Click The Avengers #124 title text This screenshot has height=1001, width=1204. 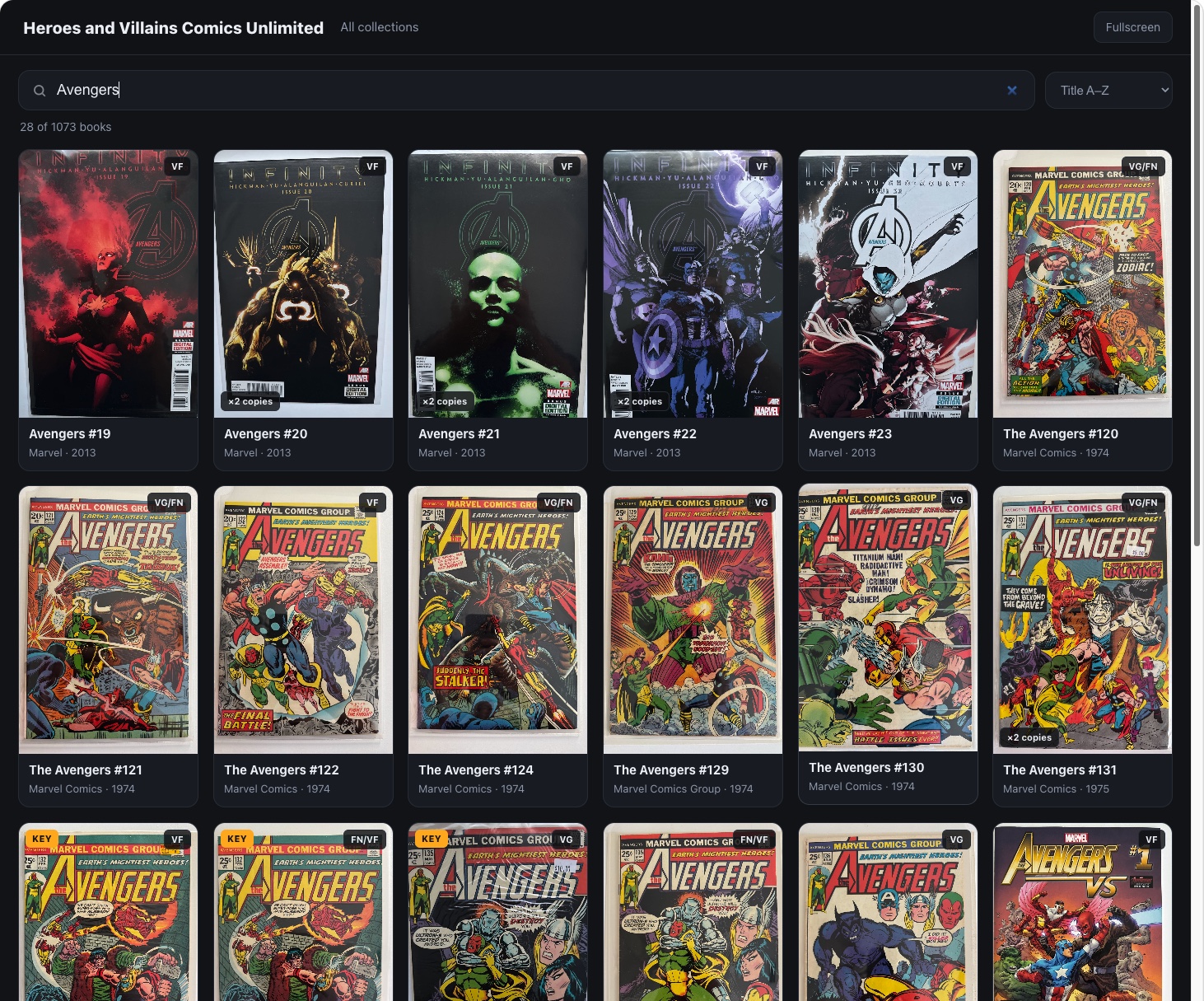(476, 770)
